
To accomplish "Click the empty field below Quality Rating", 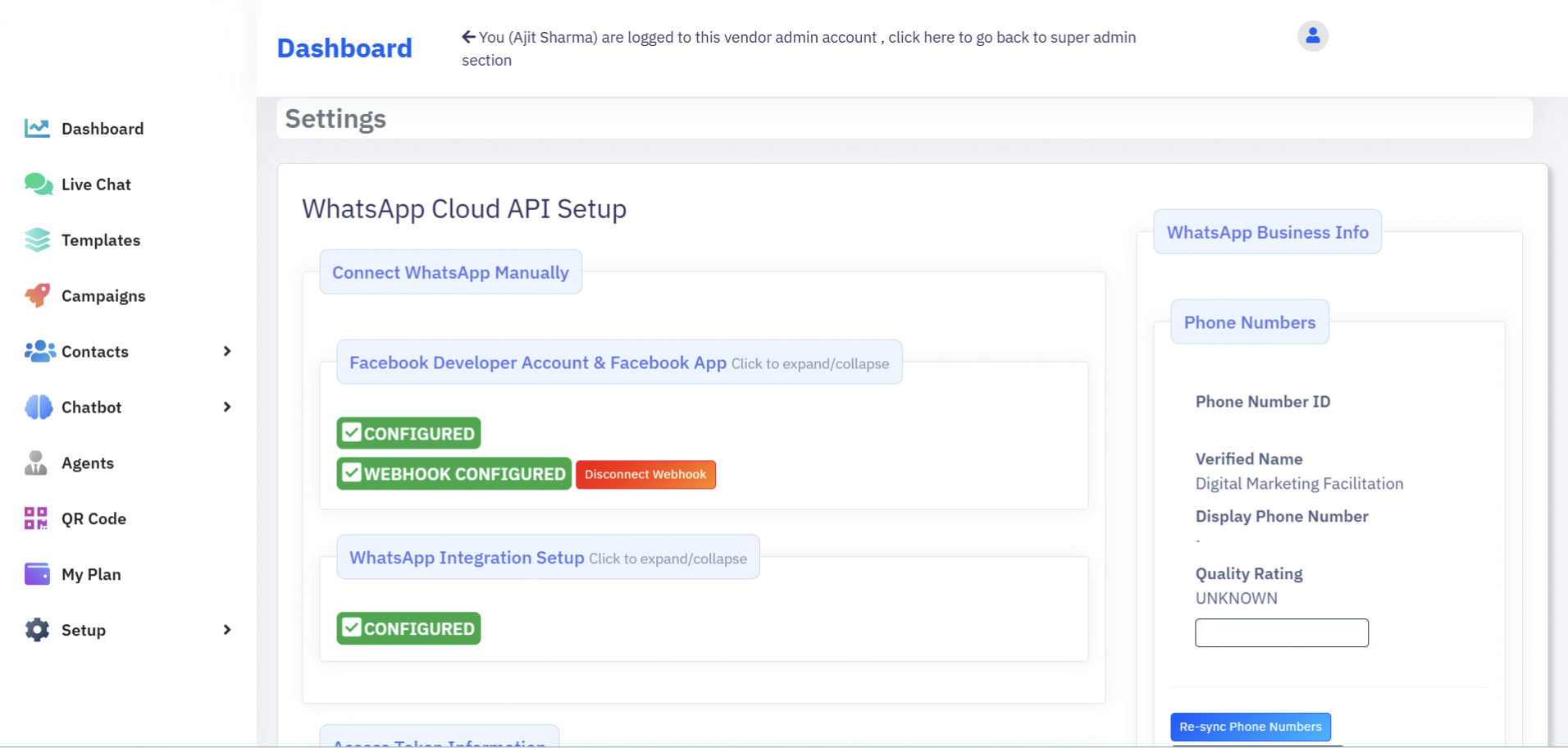I will point(1281,633).
